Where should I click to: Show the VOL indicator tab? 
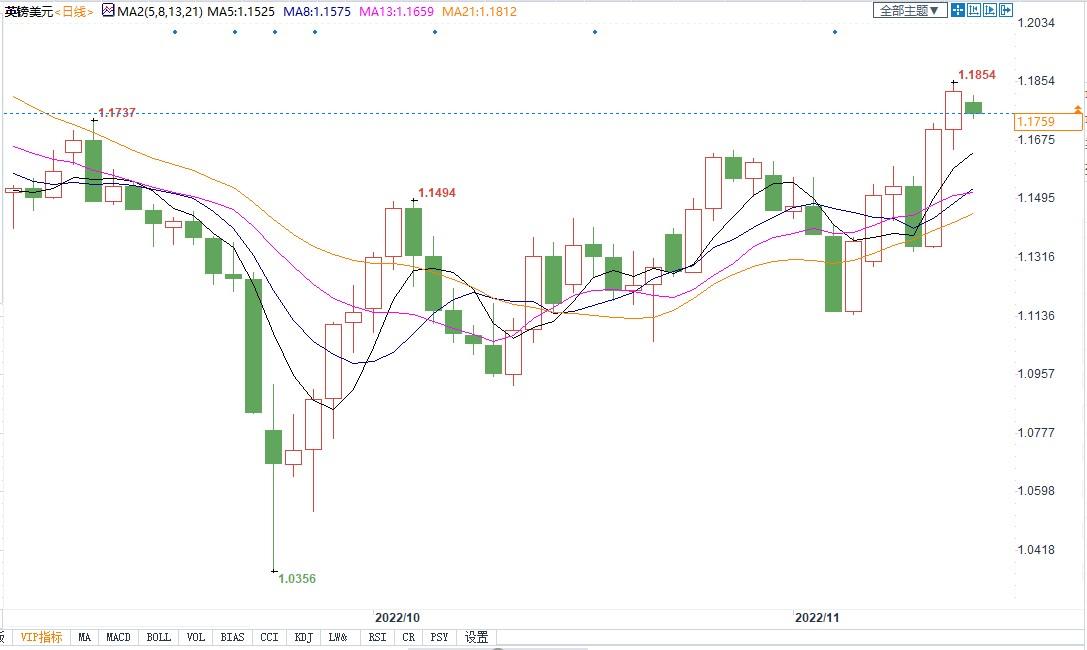pyautogui.click(x=196, y=637)
